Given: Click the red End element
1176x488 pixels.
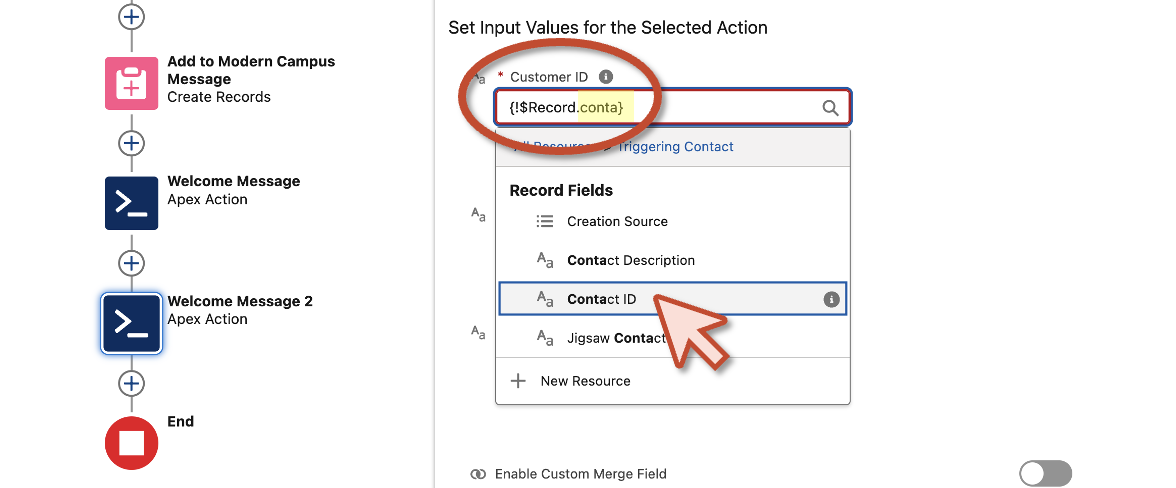Looking at the screenshot, I should tap(131, 443).
